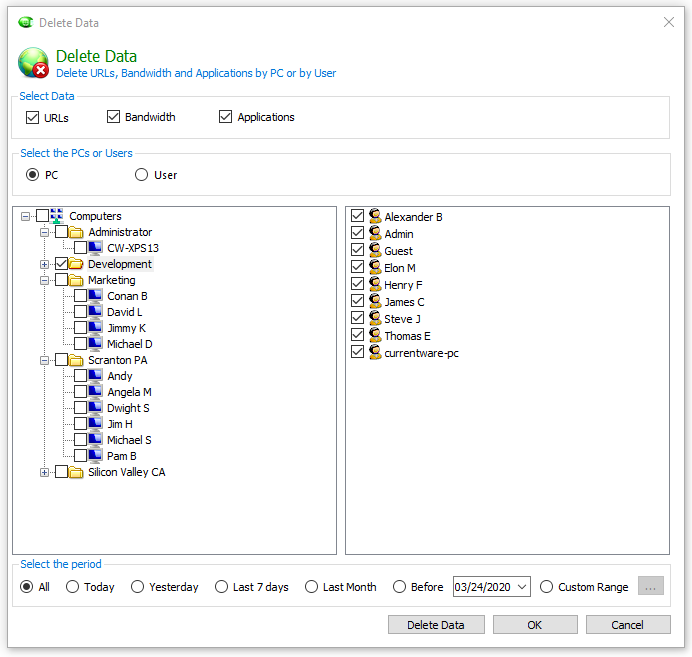692x657 pixels.
Task: Click the Admin user icon
Action: [x=375, y=233]
